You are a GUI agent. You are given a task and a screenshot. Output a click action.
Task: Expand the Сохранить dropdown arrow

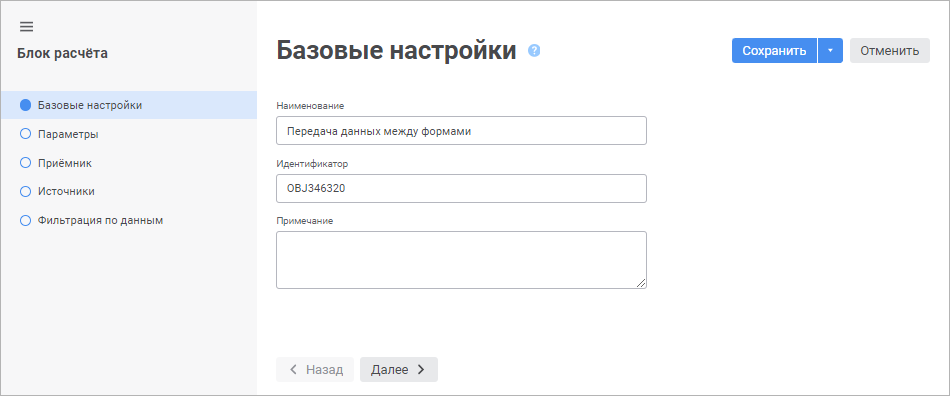[x=831, y=51]
